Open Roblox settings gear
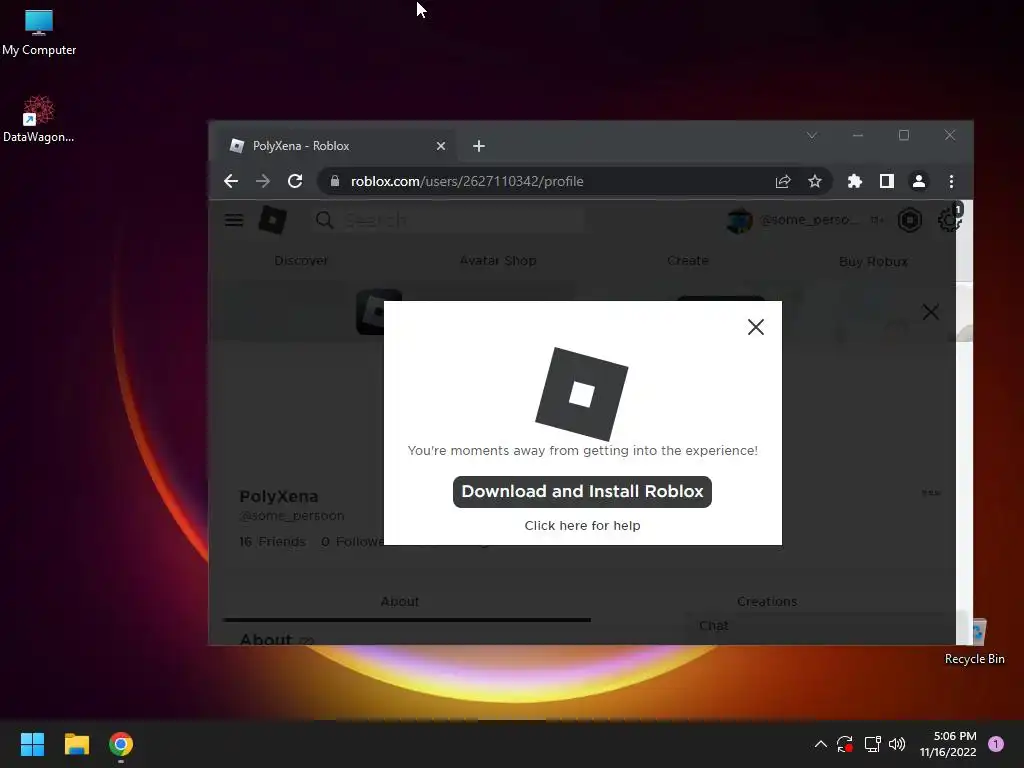1024x768 pixels. coord(950,220)
